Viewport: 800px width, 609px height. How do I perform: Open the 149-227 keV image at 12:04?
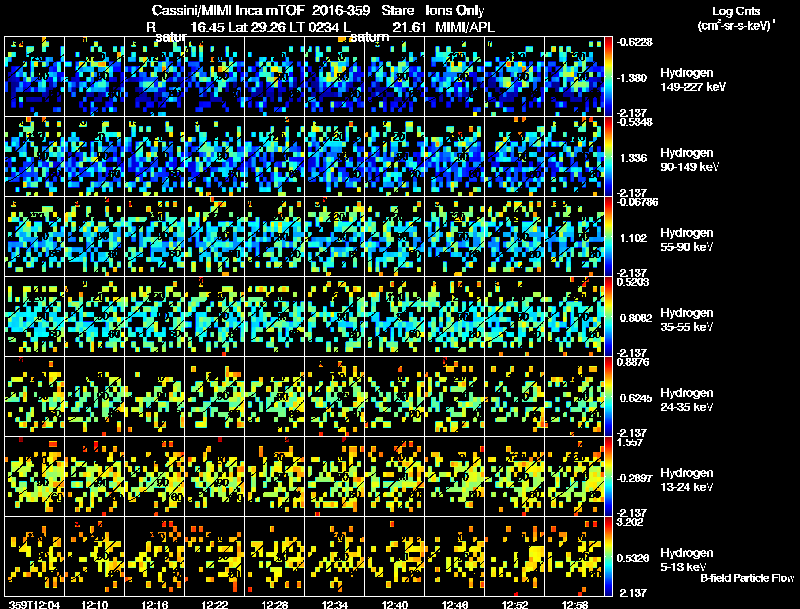point(34,77)
